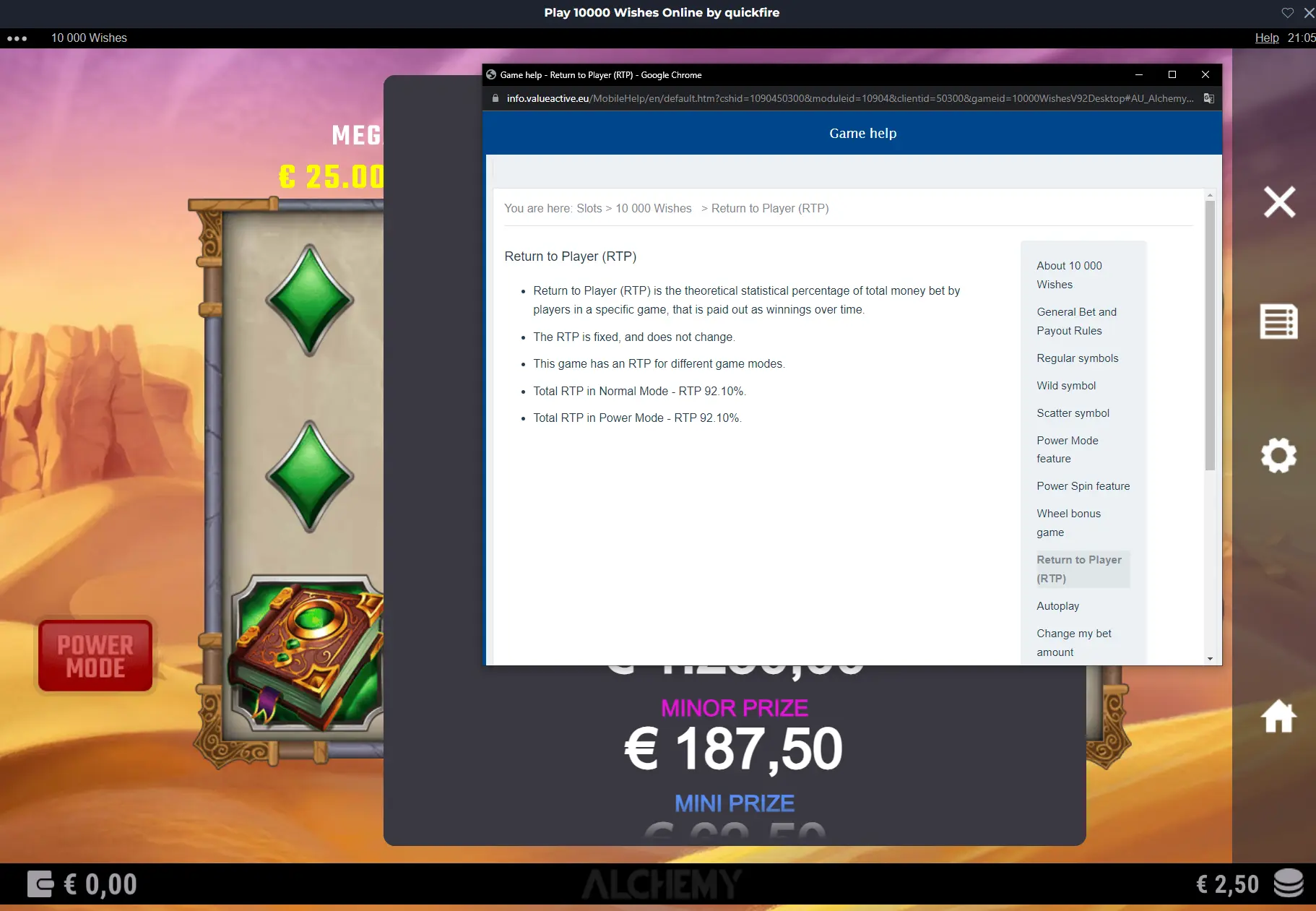Screen dimensions: 1316x911
Task: Click the scrollbar up arrow in help window
Action: coord(1210,195)
